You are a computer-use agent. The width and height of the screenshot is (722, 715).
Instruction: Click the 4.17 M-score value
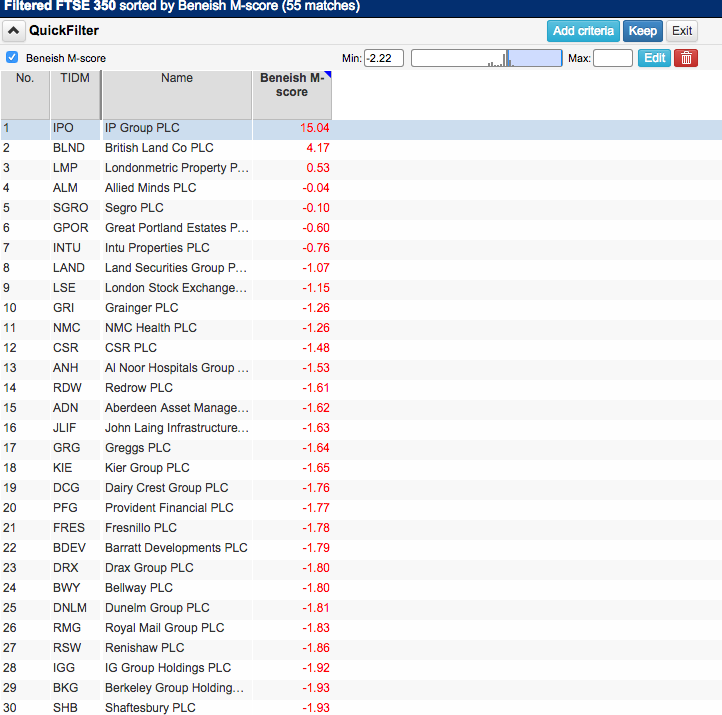(318, 148)
